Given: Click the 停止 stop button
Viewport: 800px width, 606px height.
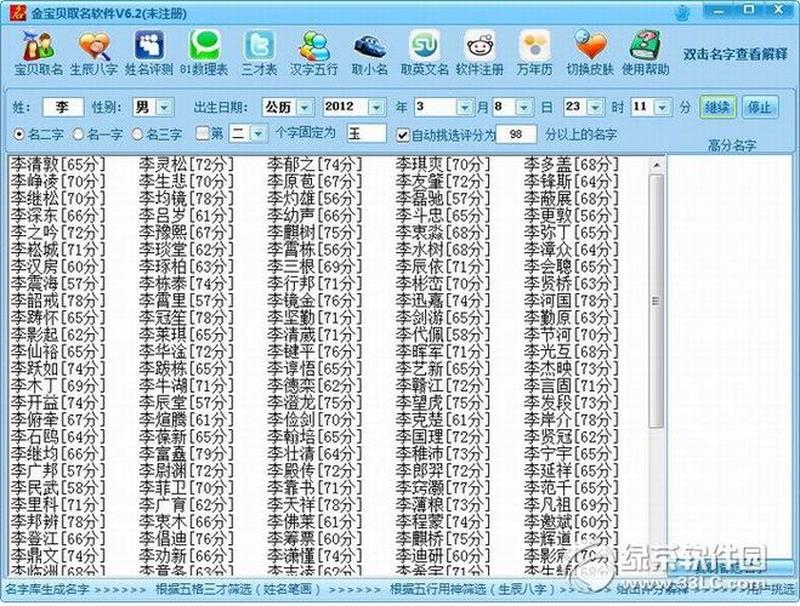Looking at the screenshot, I should coord(759,107).
